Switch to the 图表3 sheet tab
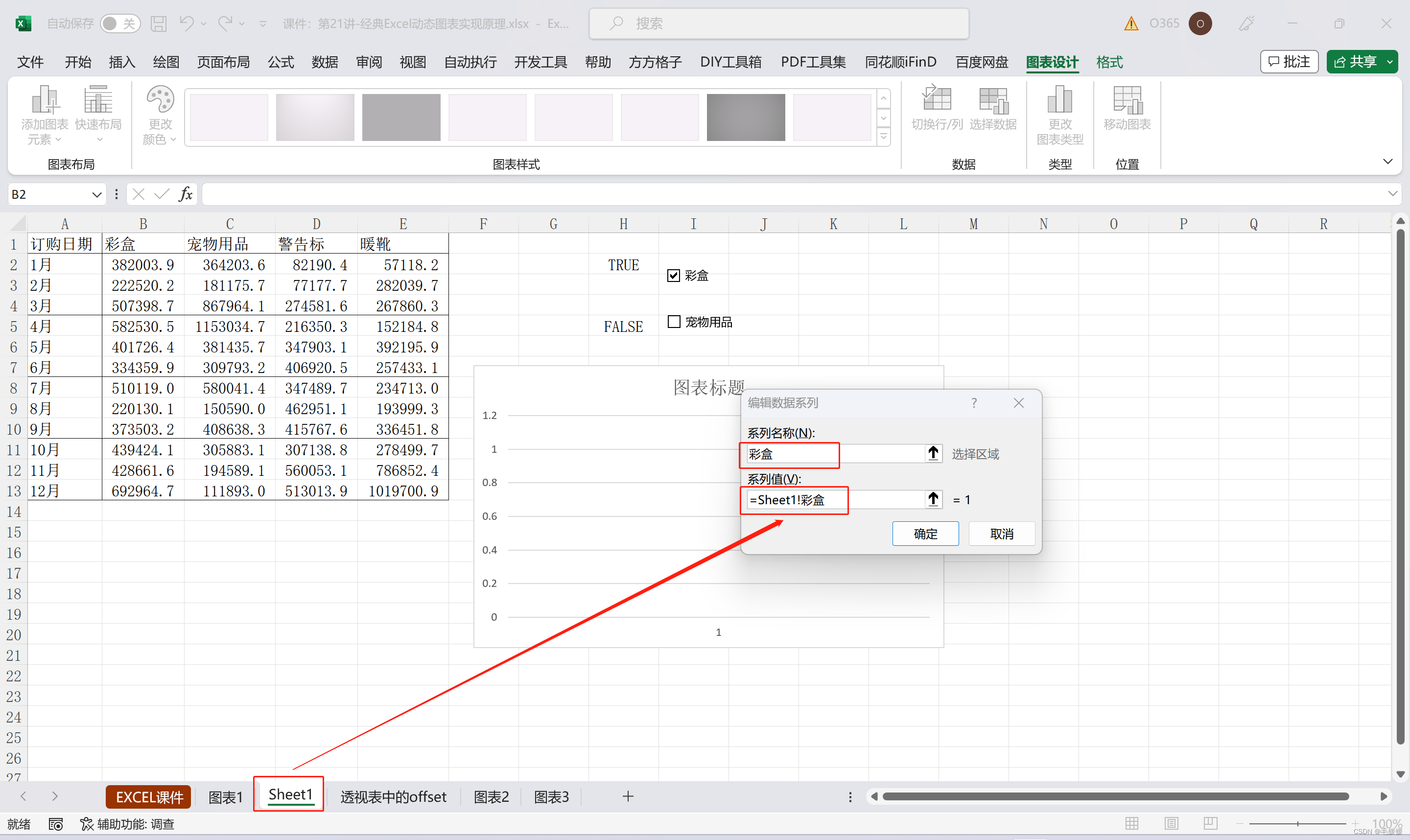 [x=551, y=797]
